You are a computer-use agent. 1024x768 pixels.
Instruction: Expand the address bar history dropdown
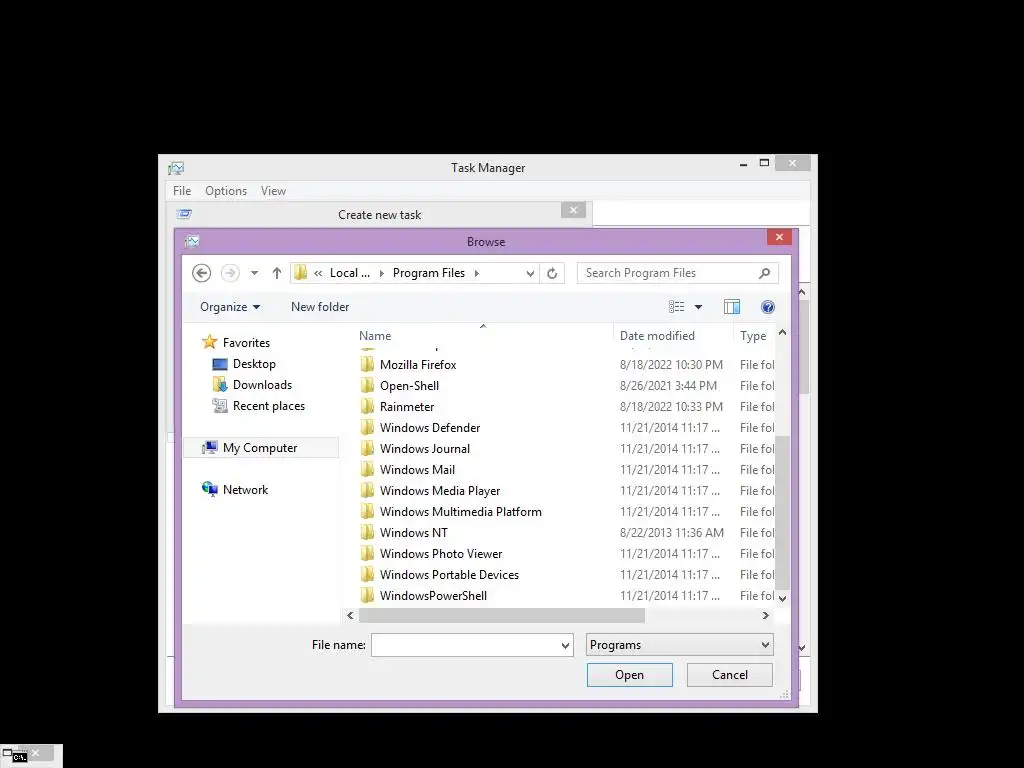pyautogui.click(x=530, y=274)
